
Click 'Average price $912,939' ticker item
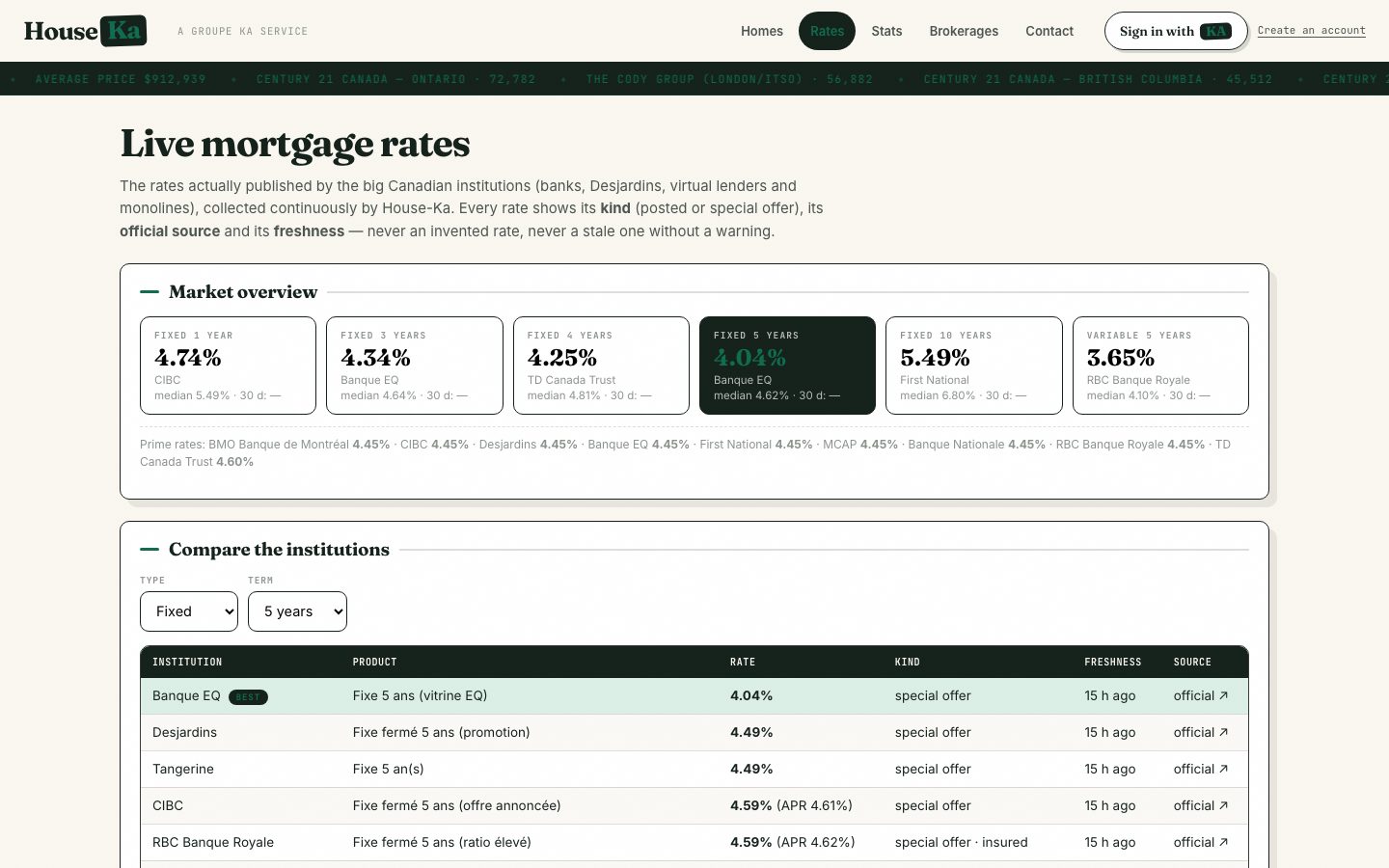click(x=121, y=79)
